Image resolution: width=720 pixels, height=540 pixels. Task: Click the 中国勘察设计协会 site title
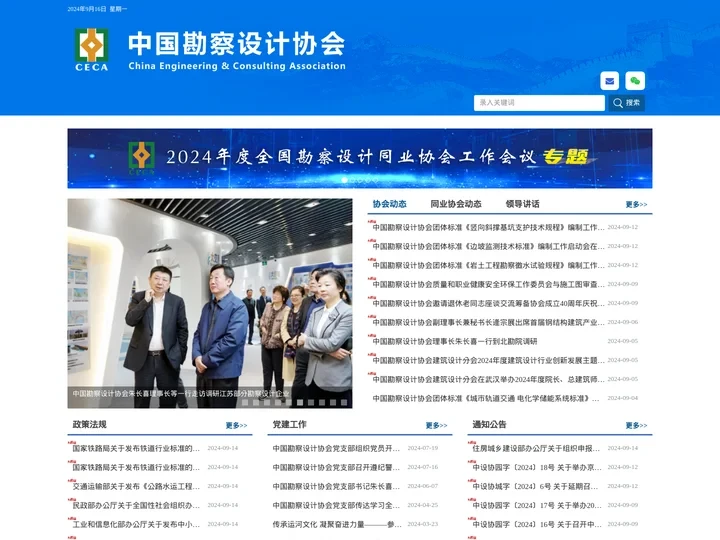236,44
